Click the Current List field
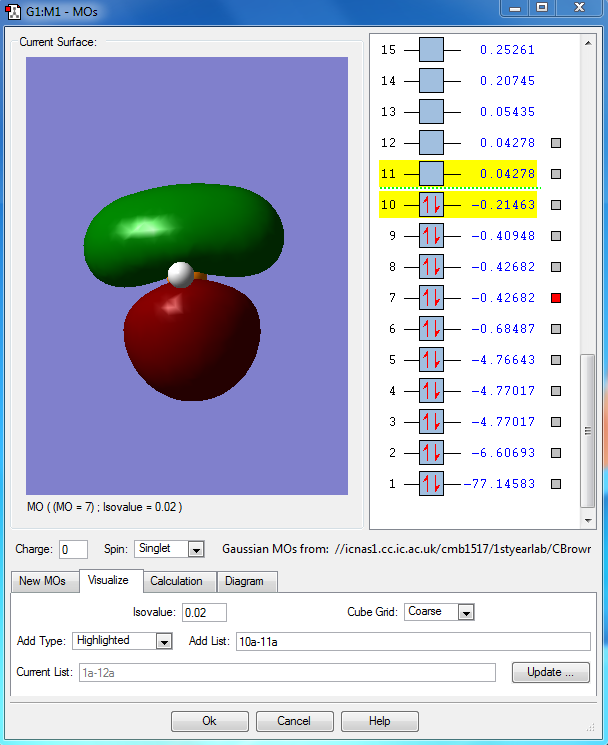This screenshot has width=608, height=745. 287,673
